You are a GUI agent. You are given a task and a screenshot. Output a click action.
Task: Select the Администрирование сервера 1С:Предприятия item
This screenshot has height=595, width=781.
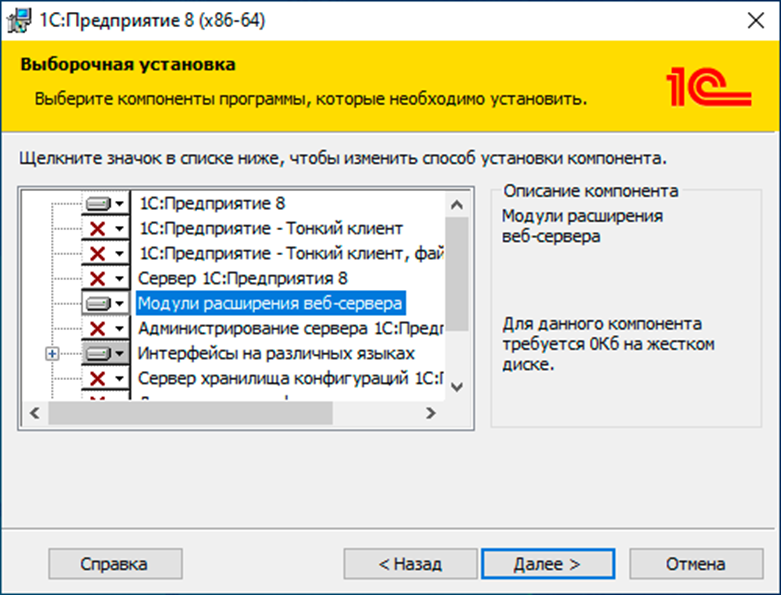(290, 328)
